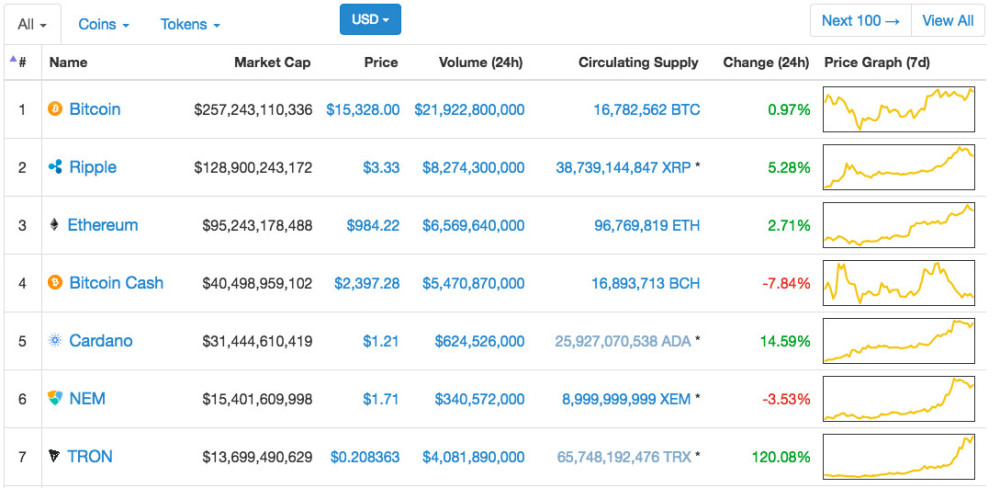Screen dimensions: 1000x488
Task: Open TRON's 7-day price graph
Action: (x=898, y=457)
